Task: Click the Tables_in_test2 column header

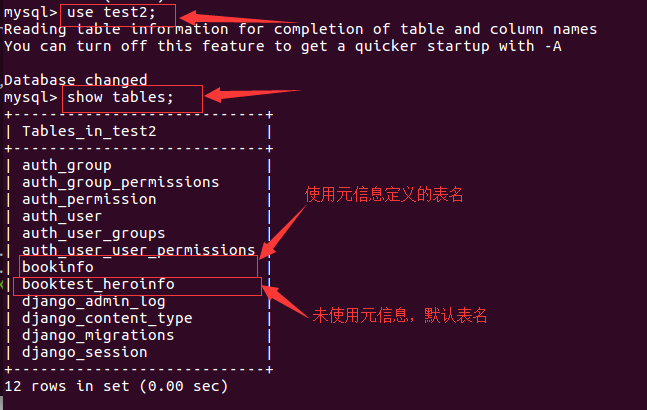Action: click(x=89, y=131)
